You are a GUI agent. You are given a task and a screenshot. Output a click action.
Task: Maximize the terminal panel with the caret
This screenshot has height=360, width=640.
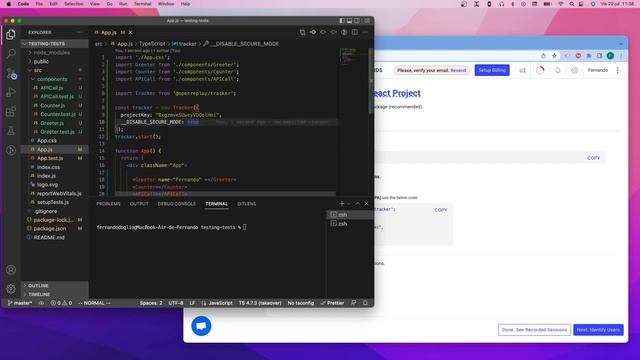pos(358,204)
